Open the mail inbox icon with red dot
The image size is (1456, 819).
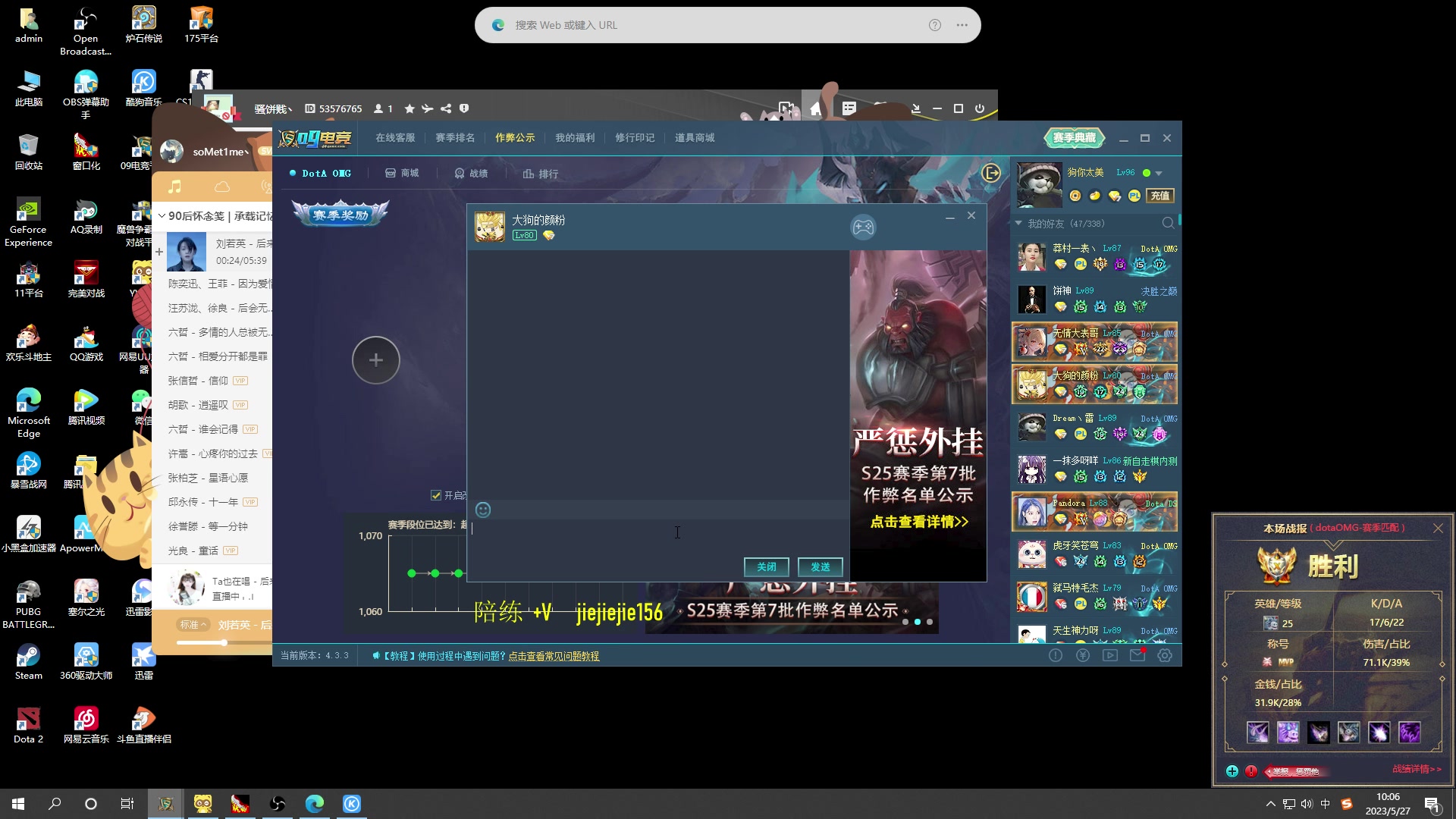tap(1137, 655)
